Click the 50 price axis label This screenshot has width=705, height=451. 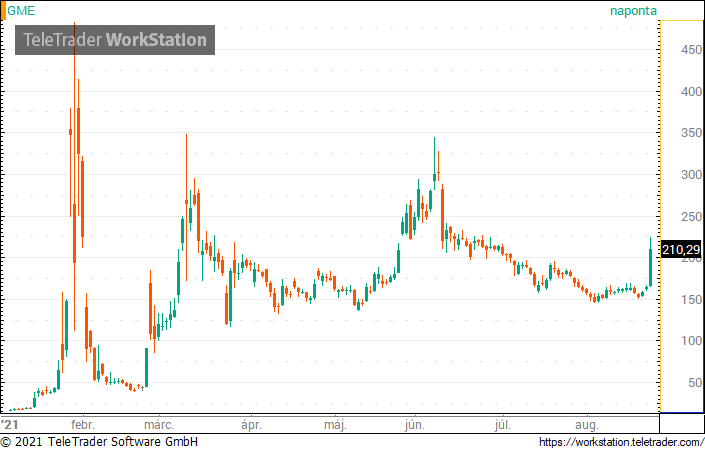695,383
